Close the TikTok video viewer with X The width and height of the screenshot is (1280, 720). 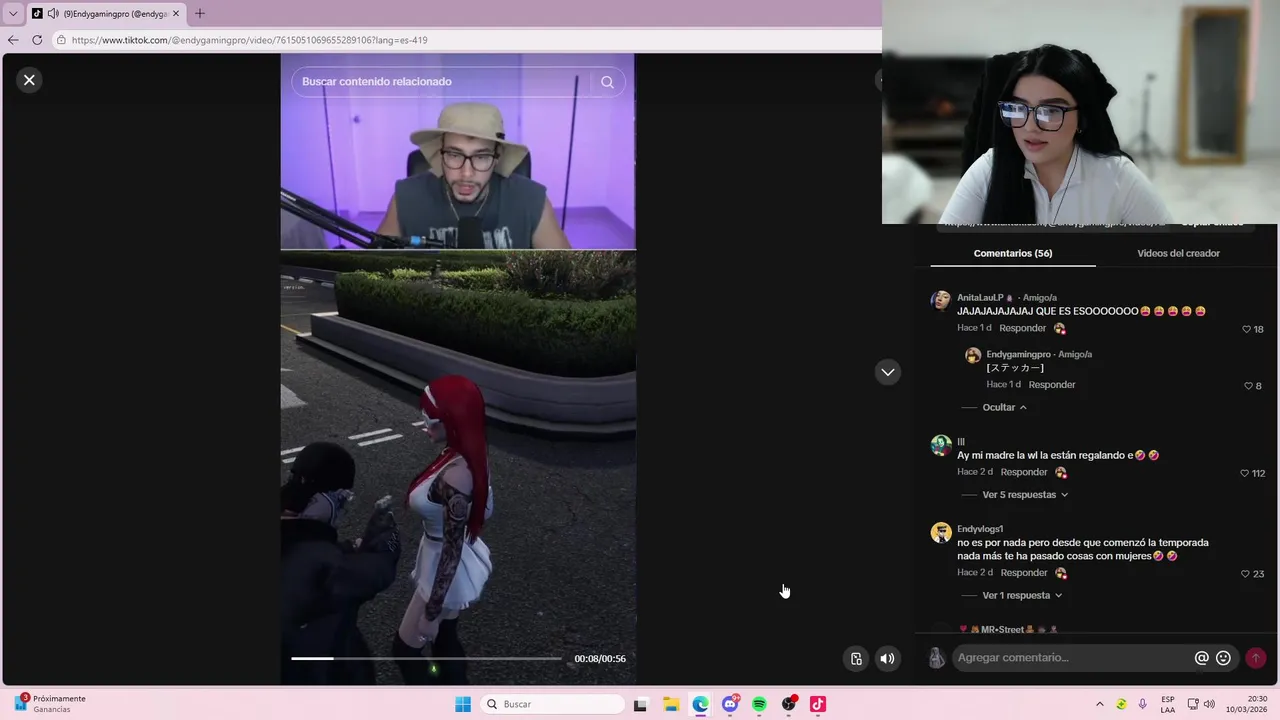point(29,80)
